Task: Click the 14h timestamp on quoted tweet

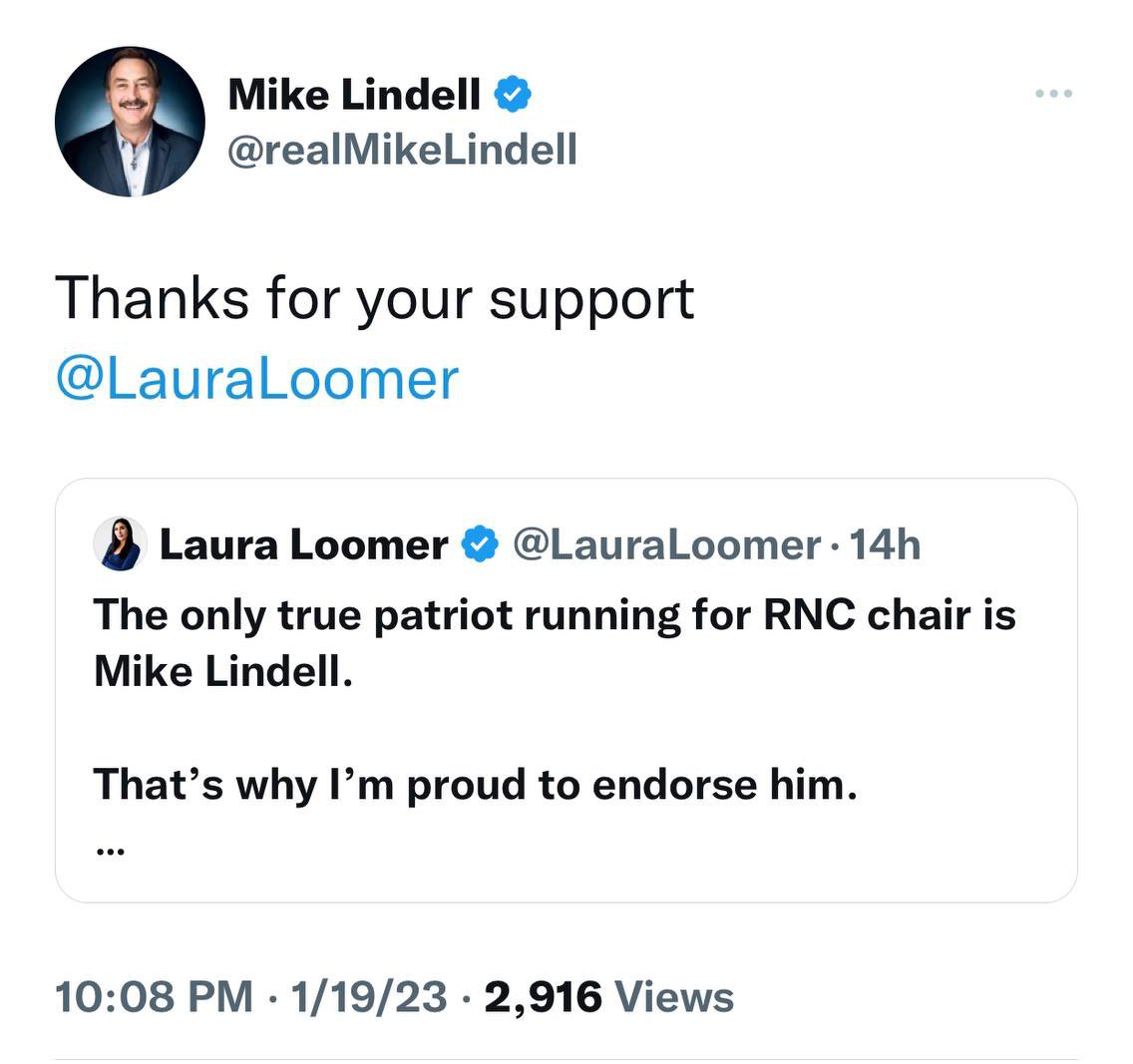Action: coord(879,544)
